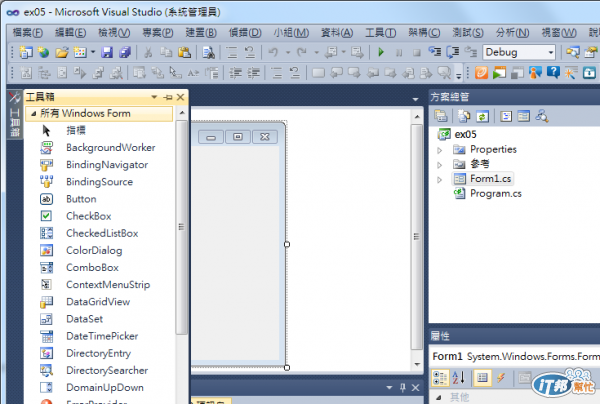Cut selection with the scissors icon

148,52
